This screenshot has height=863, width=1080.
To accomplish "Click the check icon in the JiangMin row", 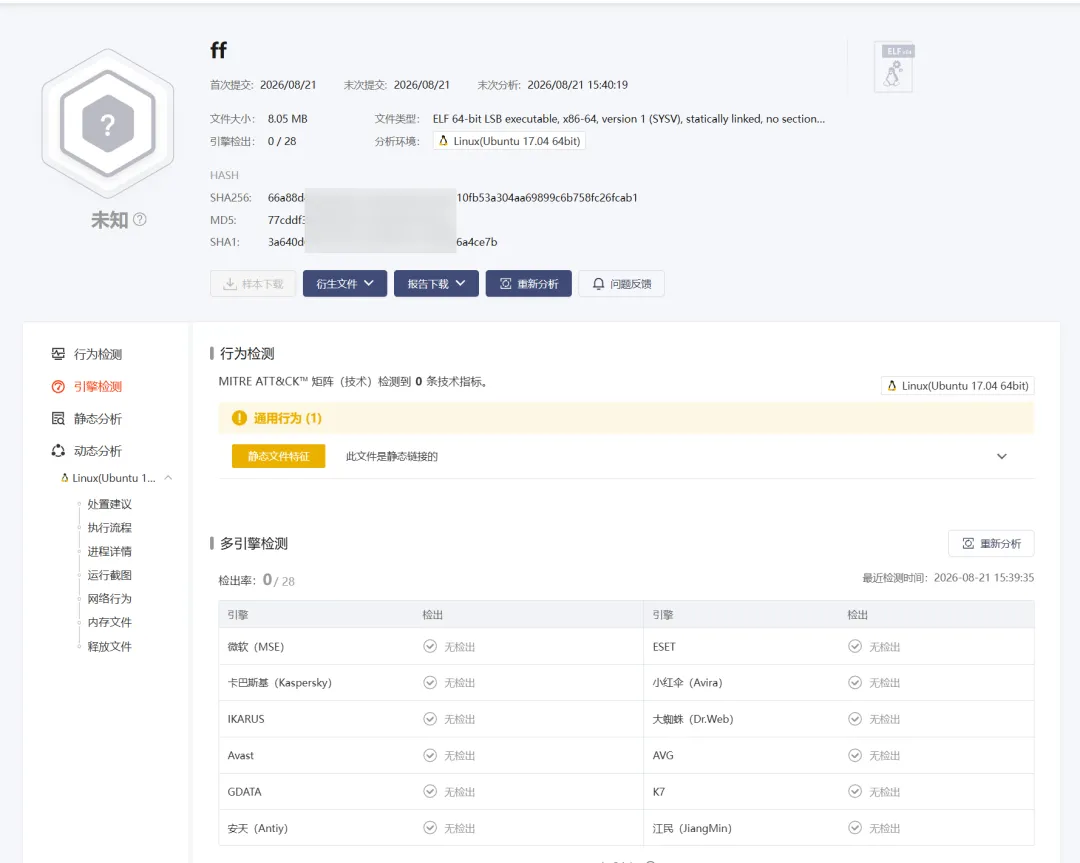I will [855, 828].
